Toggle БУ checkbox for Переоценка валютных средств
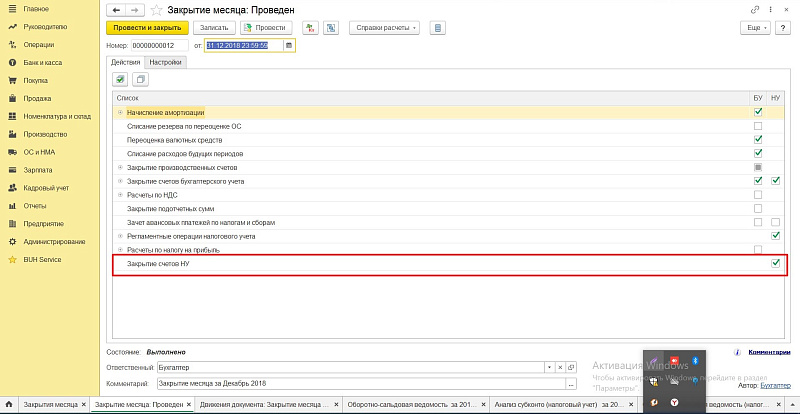Viewport: 800px width, 414px height. coord(758,140)
